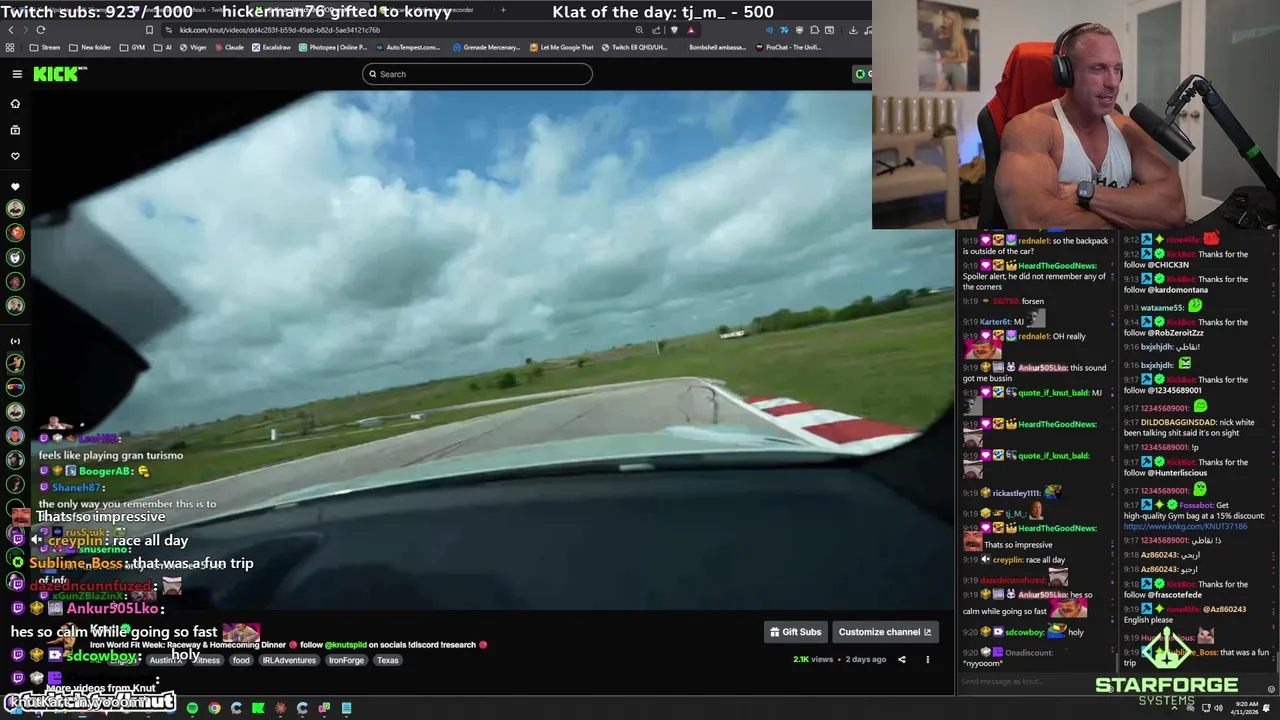
Task: Click the recommended live broadcast icon in sidebar
Action: [15, 341]
